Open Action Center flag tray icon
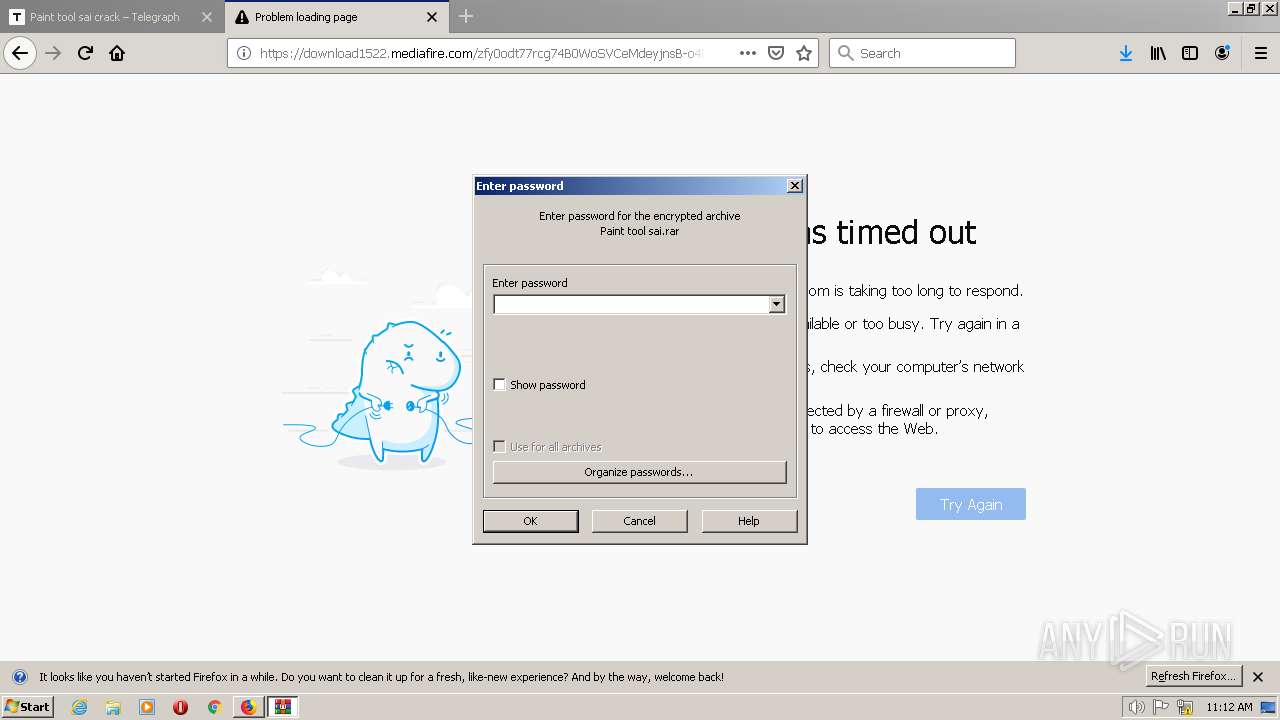The width and height of the screenshot is (1280, 720). point(1161,707)
